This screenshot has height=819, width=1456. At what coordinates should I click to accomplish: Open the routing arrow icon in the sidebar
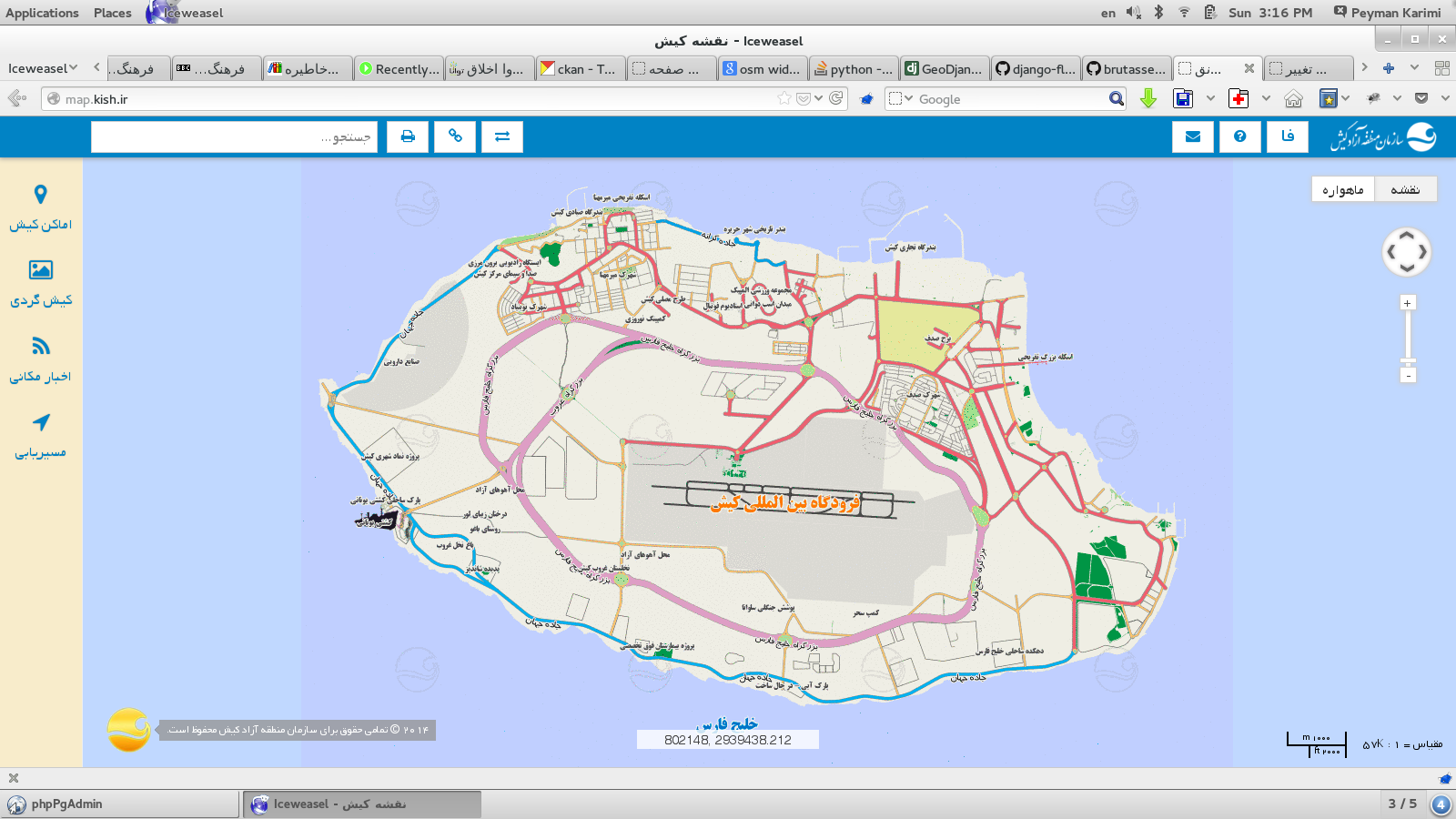point(41,422)
